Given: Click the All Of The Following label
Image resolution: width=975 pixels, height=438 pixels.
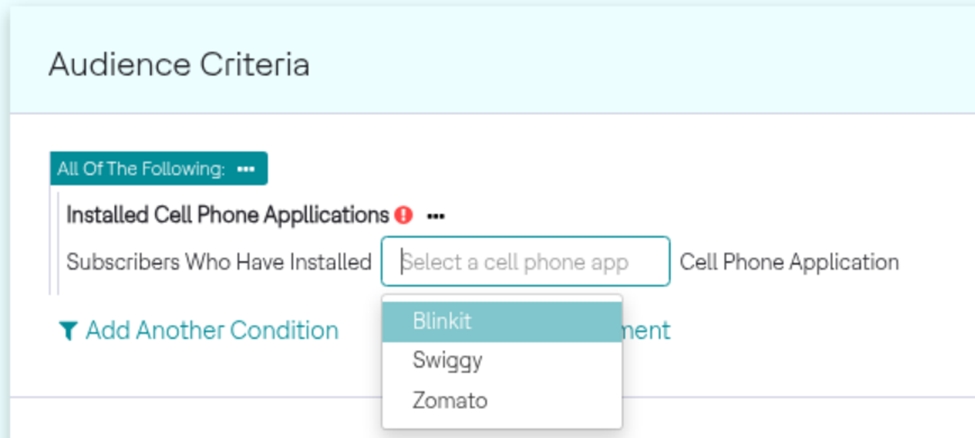Looking at the screenshot, I should click(x=141, y=169).
